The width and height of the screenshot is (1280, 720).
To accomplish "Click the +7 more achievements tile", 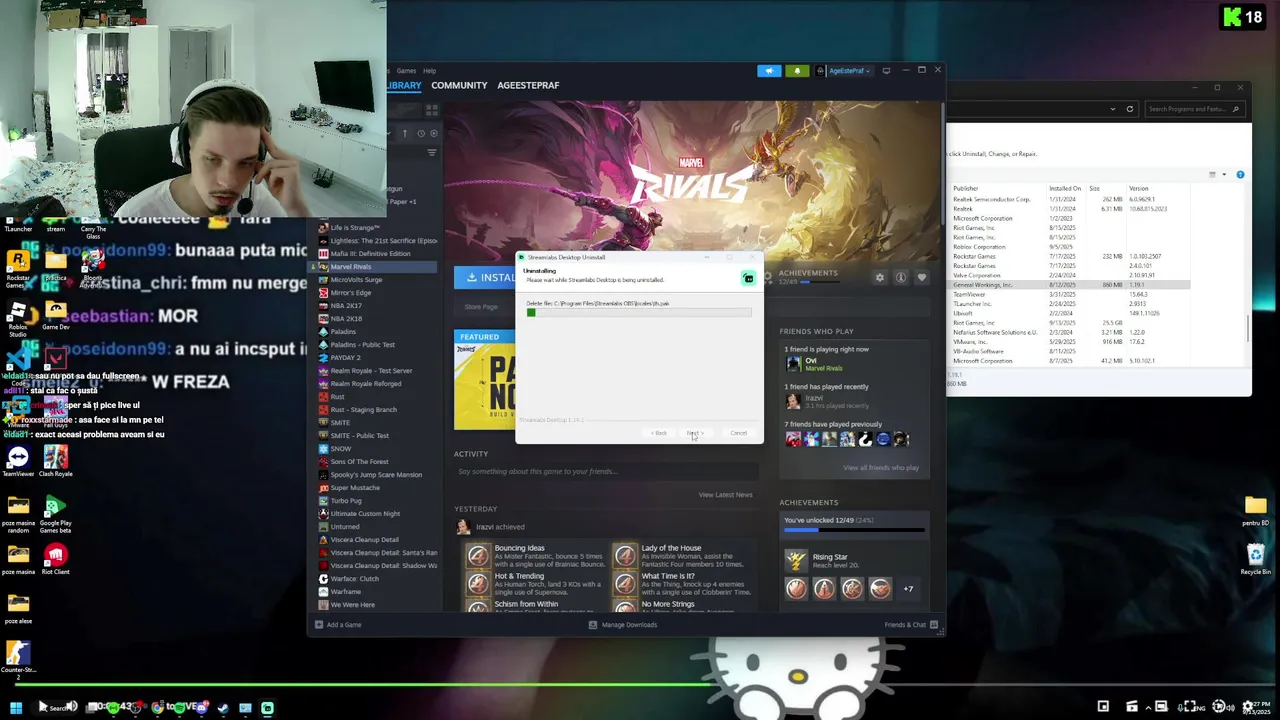I will tap(908, 589).
